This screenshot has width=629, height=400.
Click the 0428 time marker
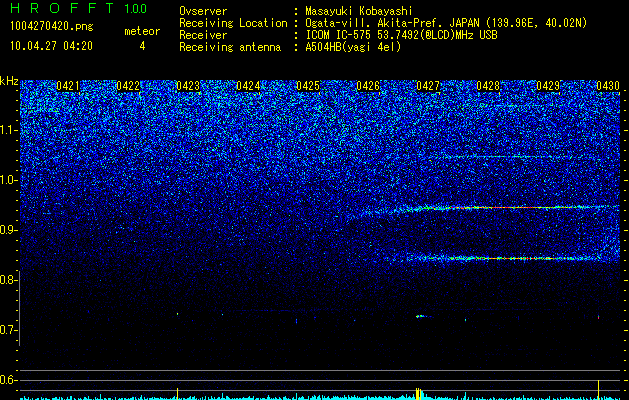(488, 86)
